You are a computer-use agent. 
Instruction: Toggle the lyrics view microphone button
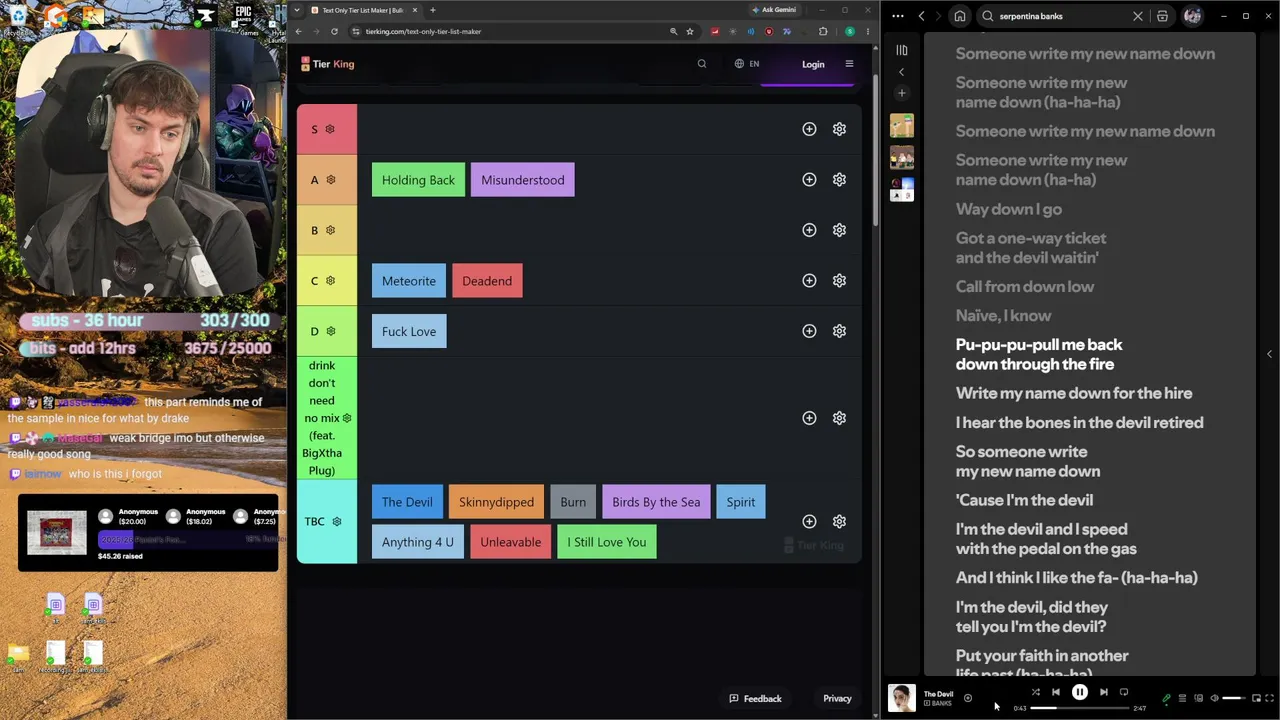coord(1166,698)
